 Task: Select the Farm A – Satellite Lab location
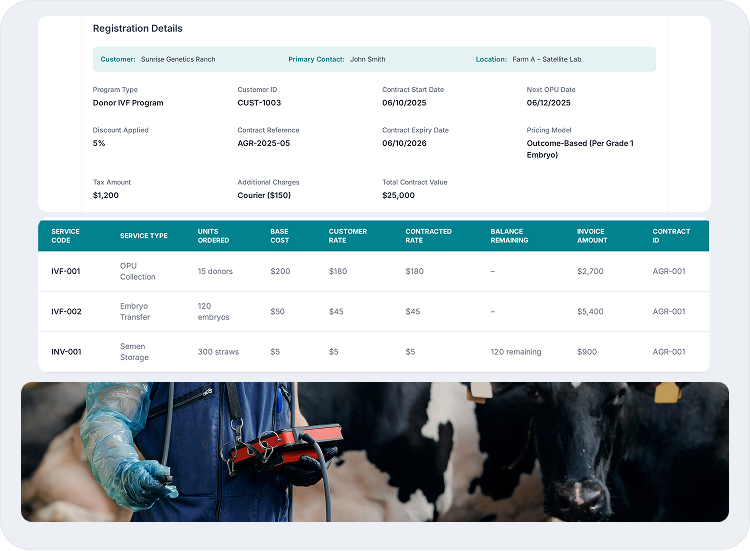[546, 60]
